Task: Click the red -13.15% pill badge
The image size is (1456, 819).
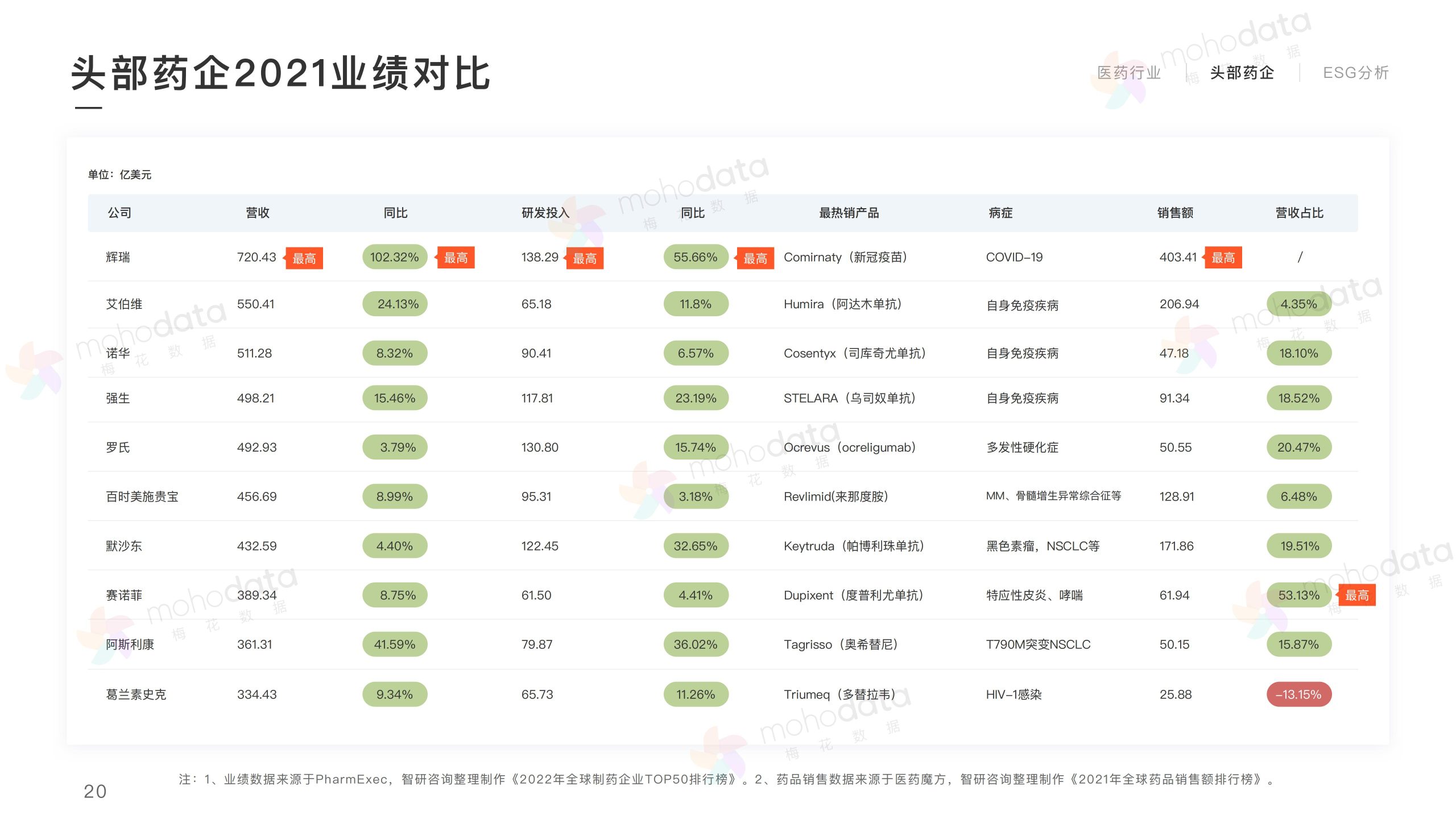Action: click(x=1298, y=694)
